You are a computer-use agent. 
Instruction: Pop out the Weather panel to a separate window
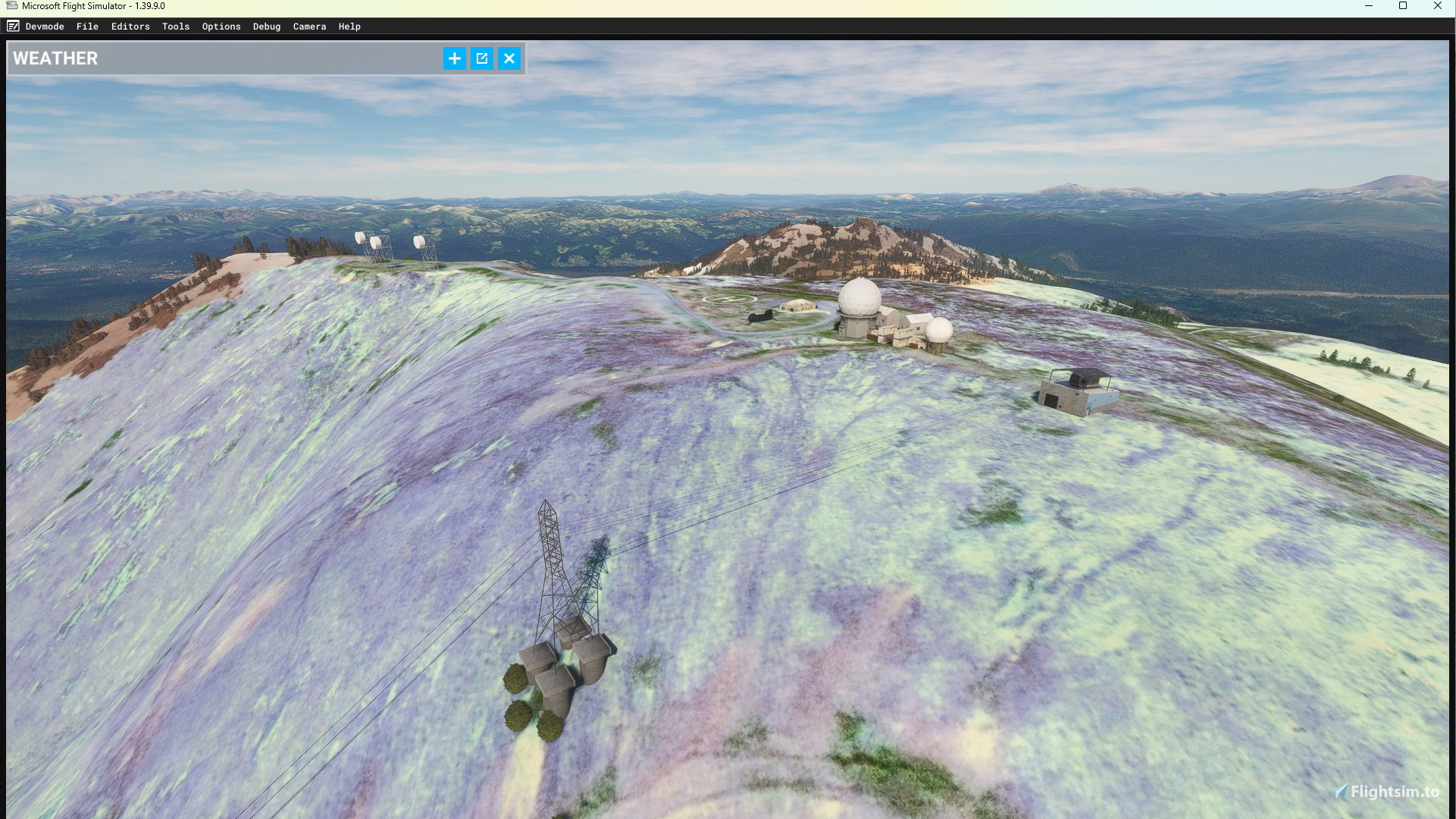[x=482, y=58]
